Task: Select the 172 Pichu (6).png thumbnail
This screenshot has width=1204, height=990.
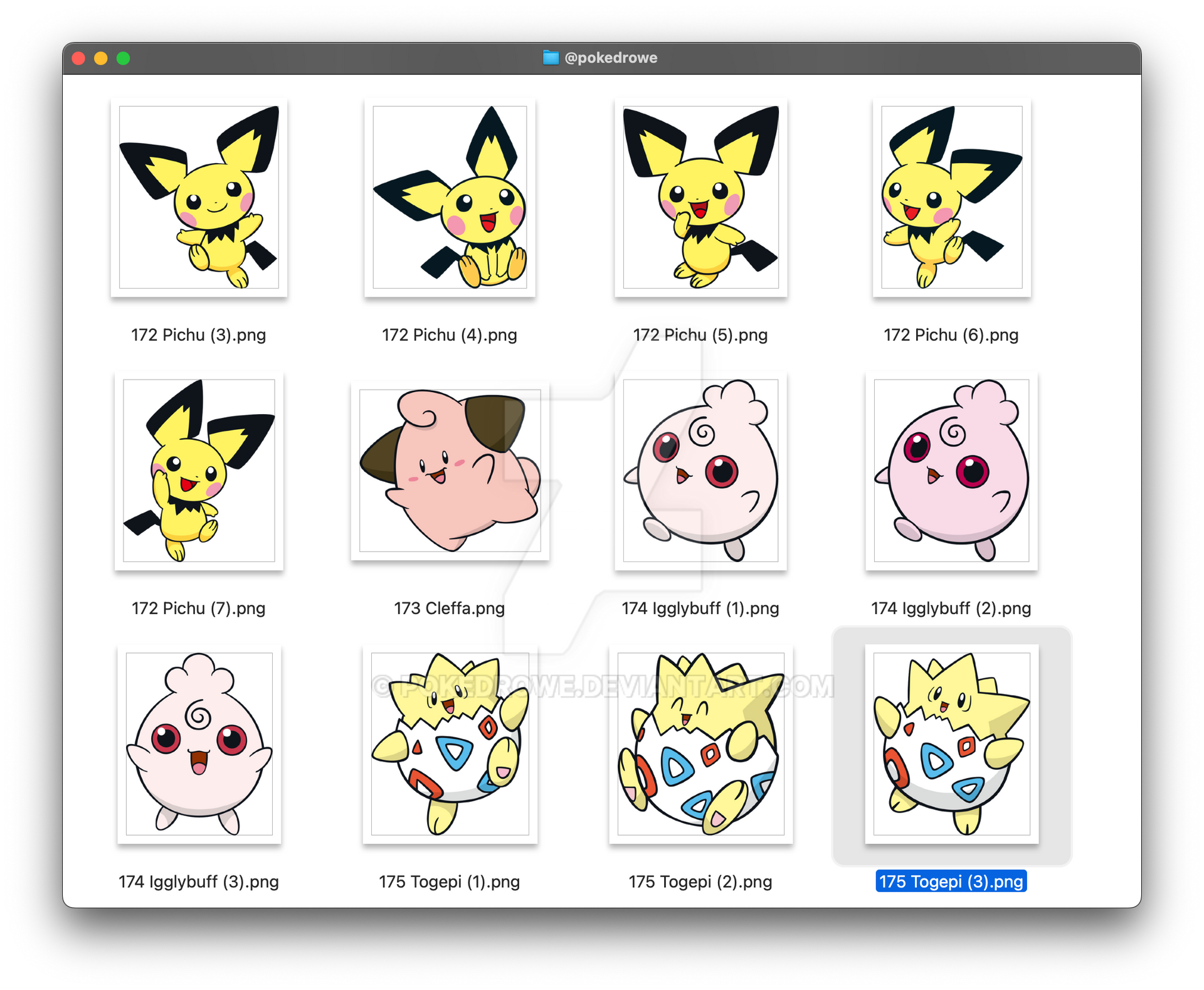Action: [x=951, y=197]
